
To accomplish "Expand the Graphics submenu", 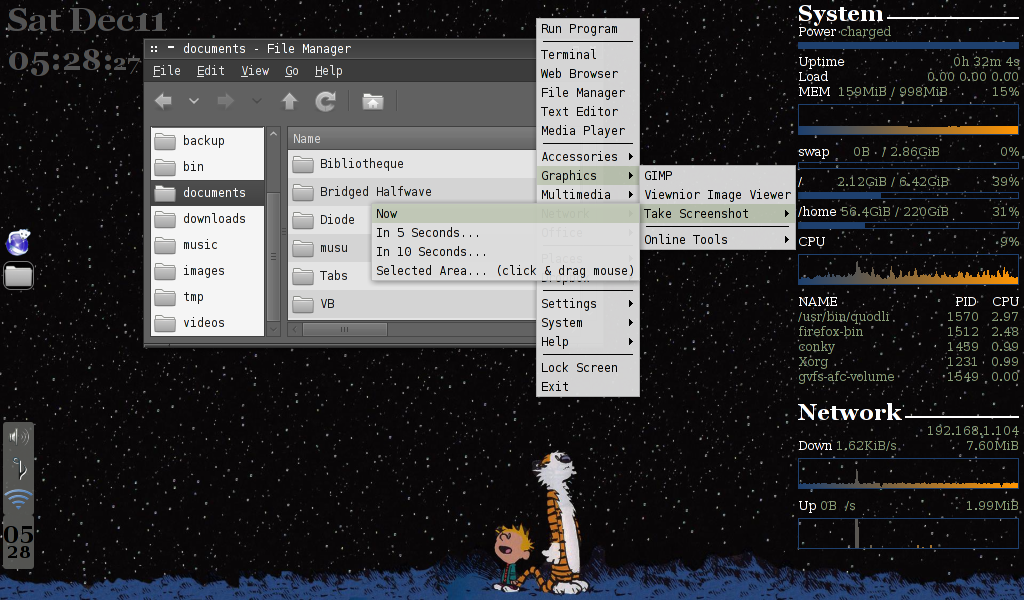I will point(587,176).
